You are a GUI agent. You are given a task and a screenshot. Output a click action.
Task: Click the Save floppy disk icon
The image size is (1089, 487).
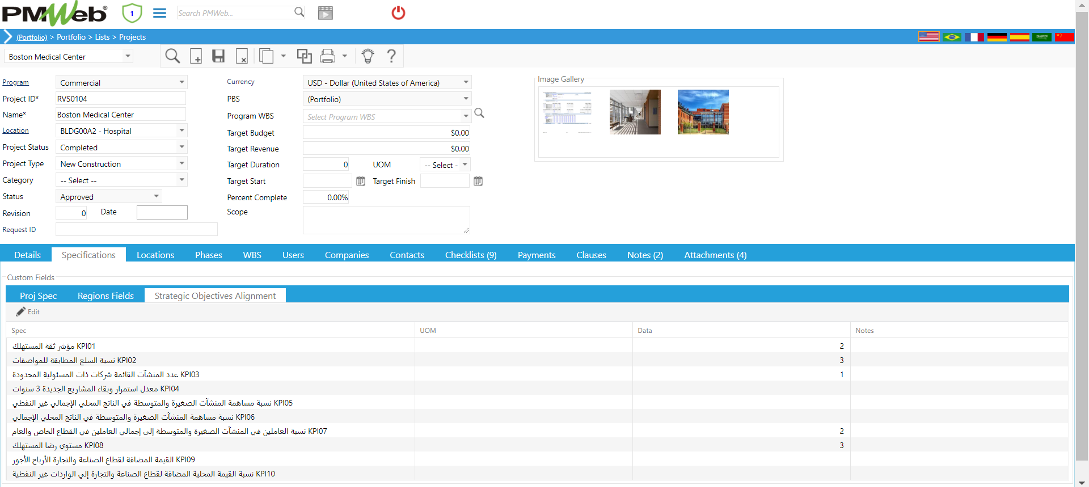(x=219, y=56)
